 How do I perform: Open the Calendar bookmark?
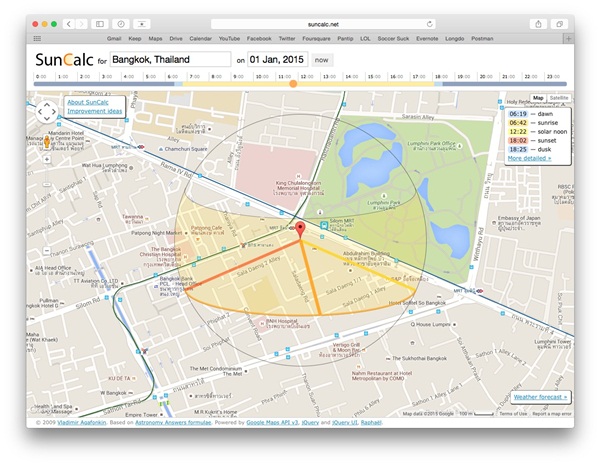201,39
